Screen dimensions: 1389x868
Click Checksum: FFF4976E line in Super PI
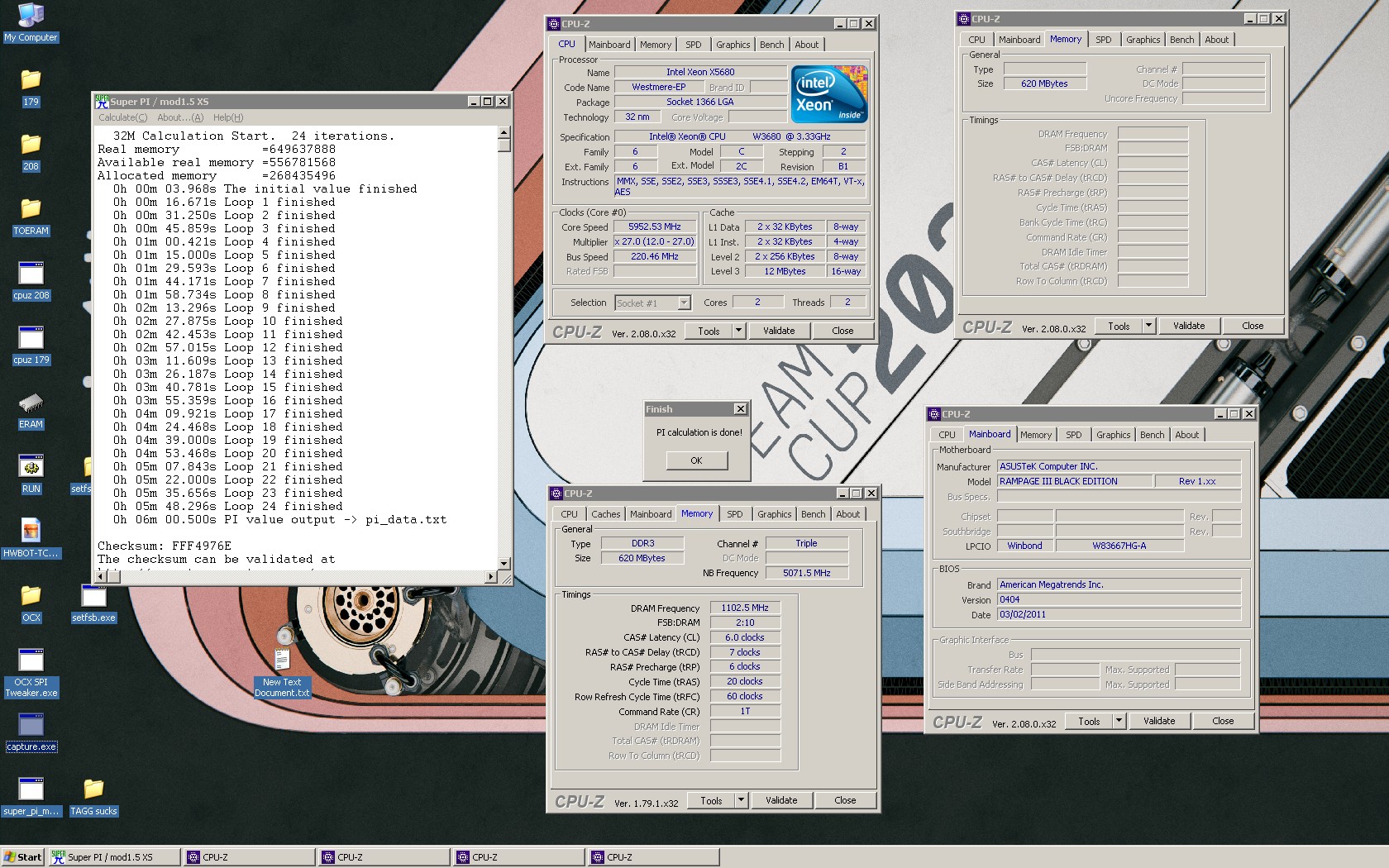[165, 546]
